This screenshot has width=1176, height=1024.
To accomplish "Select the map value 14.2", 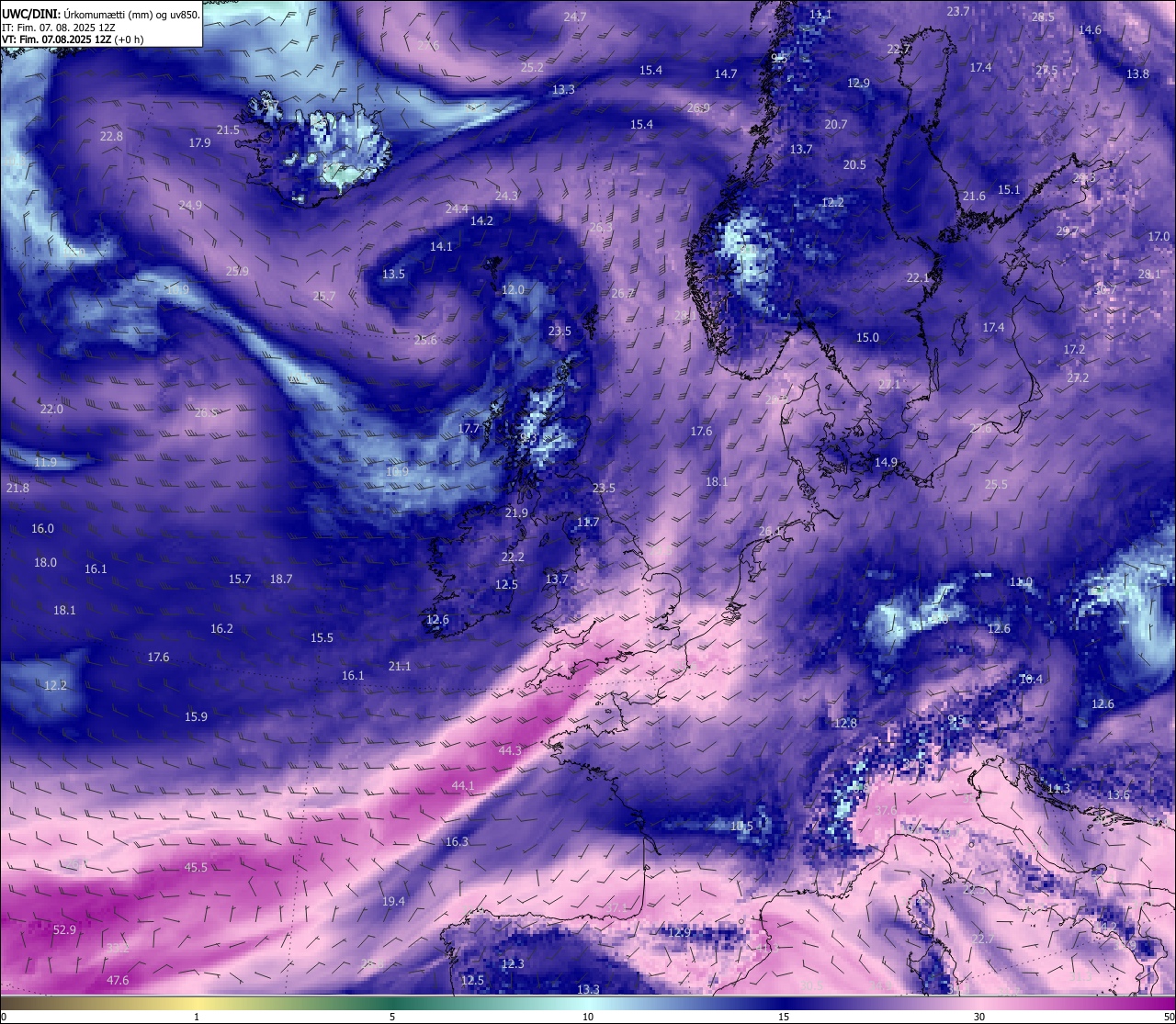I will pos(481,220).
